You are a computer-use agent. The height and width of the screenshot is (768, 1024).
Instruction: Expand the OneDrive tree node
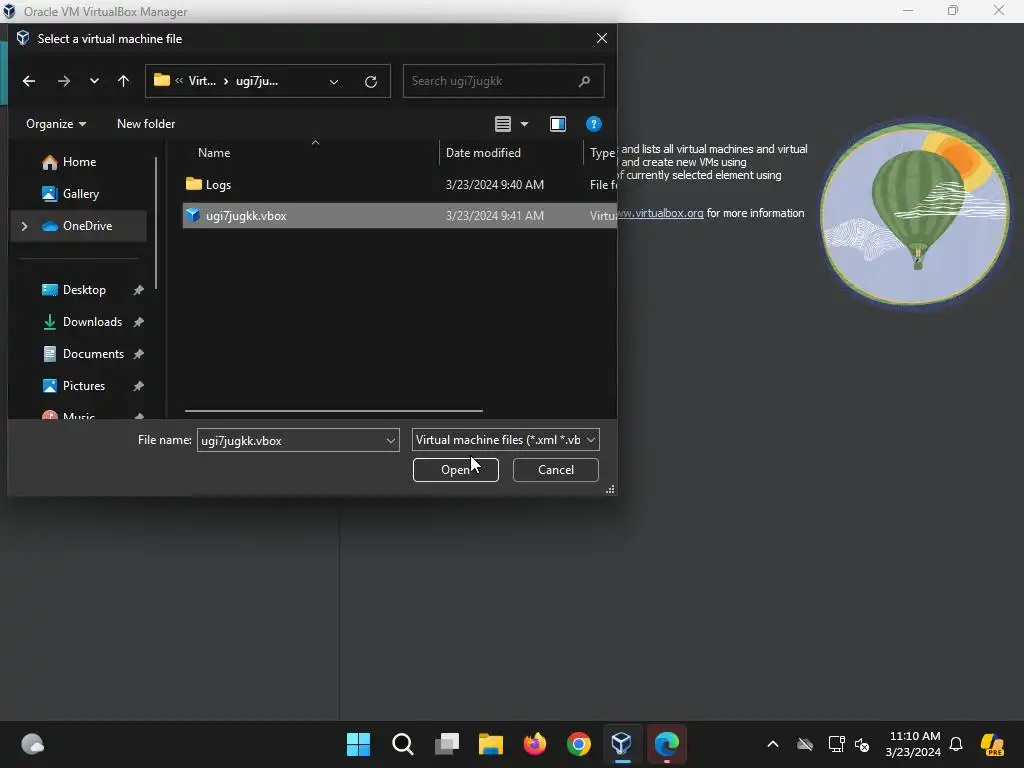point(24,226)
